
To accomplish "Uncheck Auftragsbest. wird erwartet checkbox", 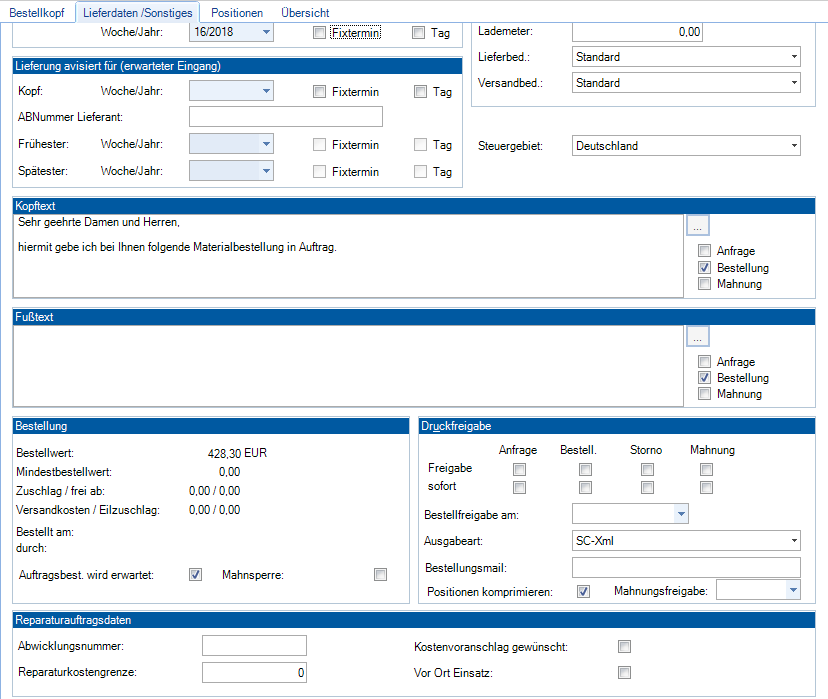I will click(x=196, y=574).
